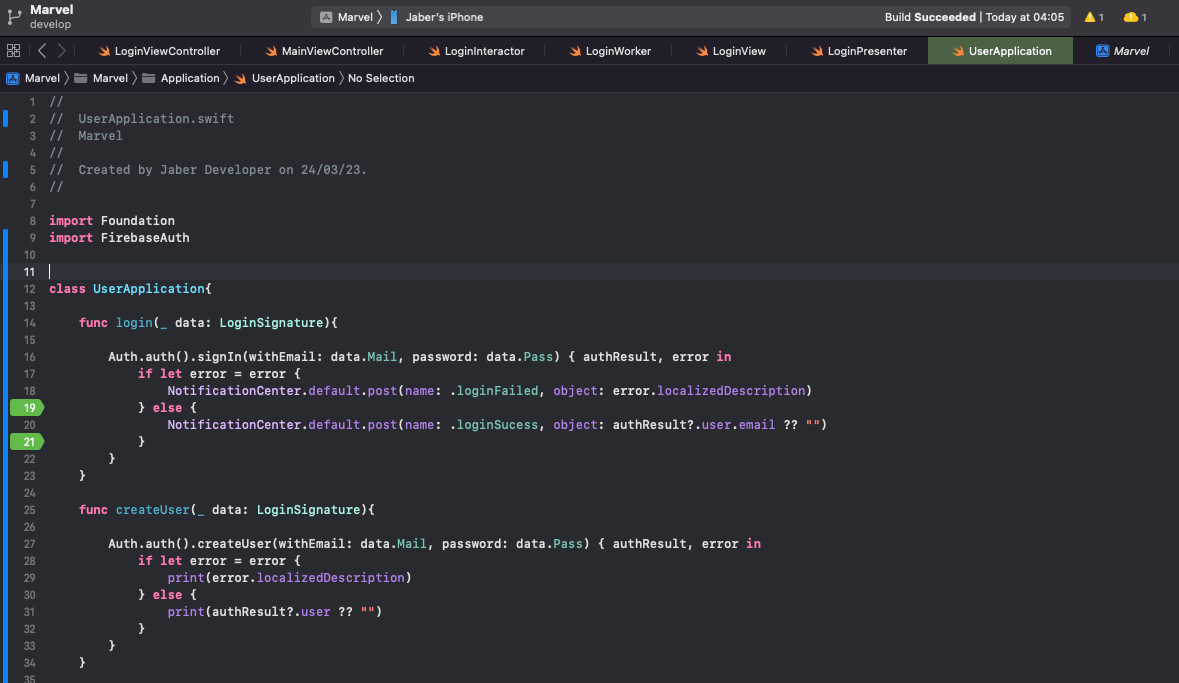Disable the breakpoint on line 21
The width and height of the screenshot is (1179, 683).
click(26, 441)
